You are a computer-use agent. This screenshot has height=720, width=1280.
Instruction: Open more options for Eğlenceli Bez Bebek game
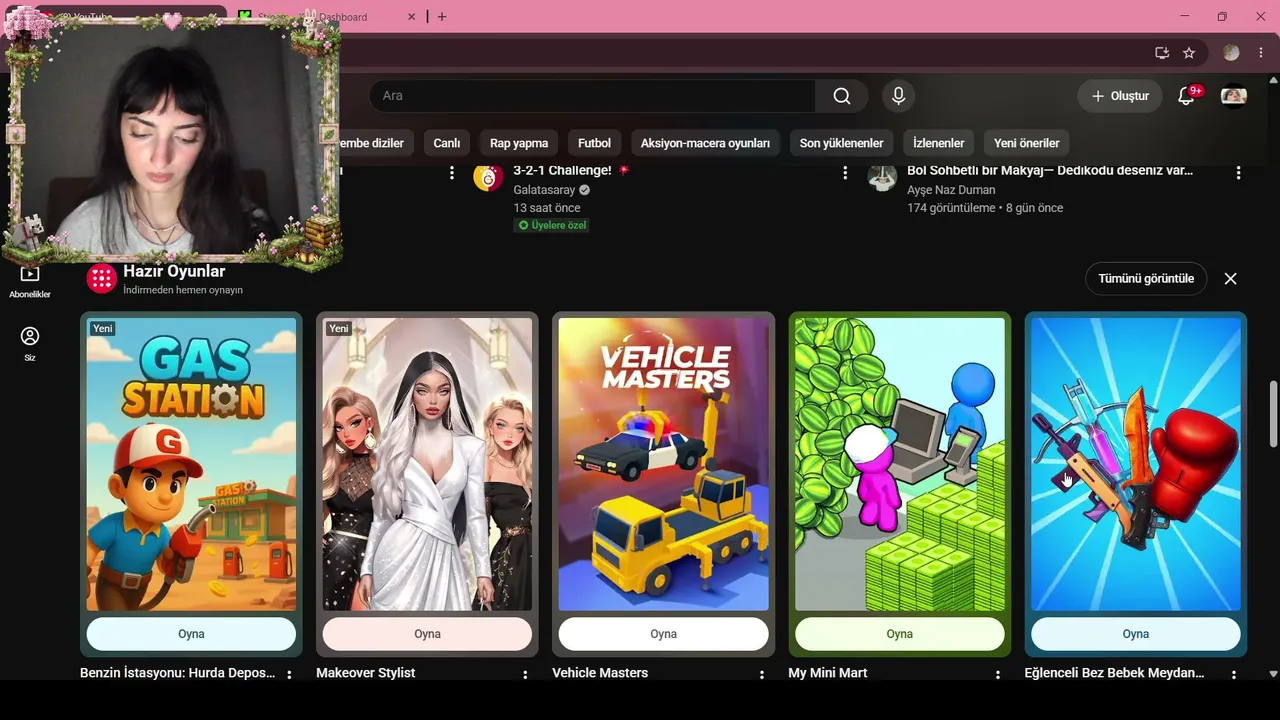pyautogui.click(x=1233, y=675)
